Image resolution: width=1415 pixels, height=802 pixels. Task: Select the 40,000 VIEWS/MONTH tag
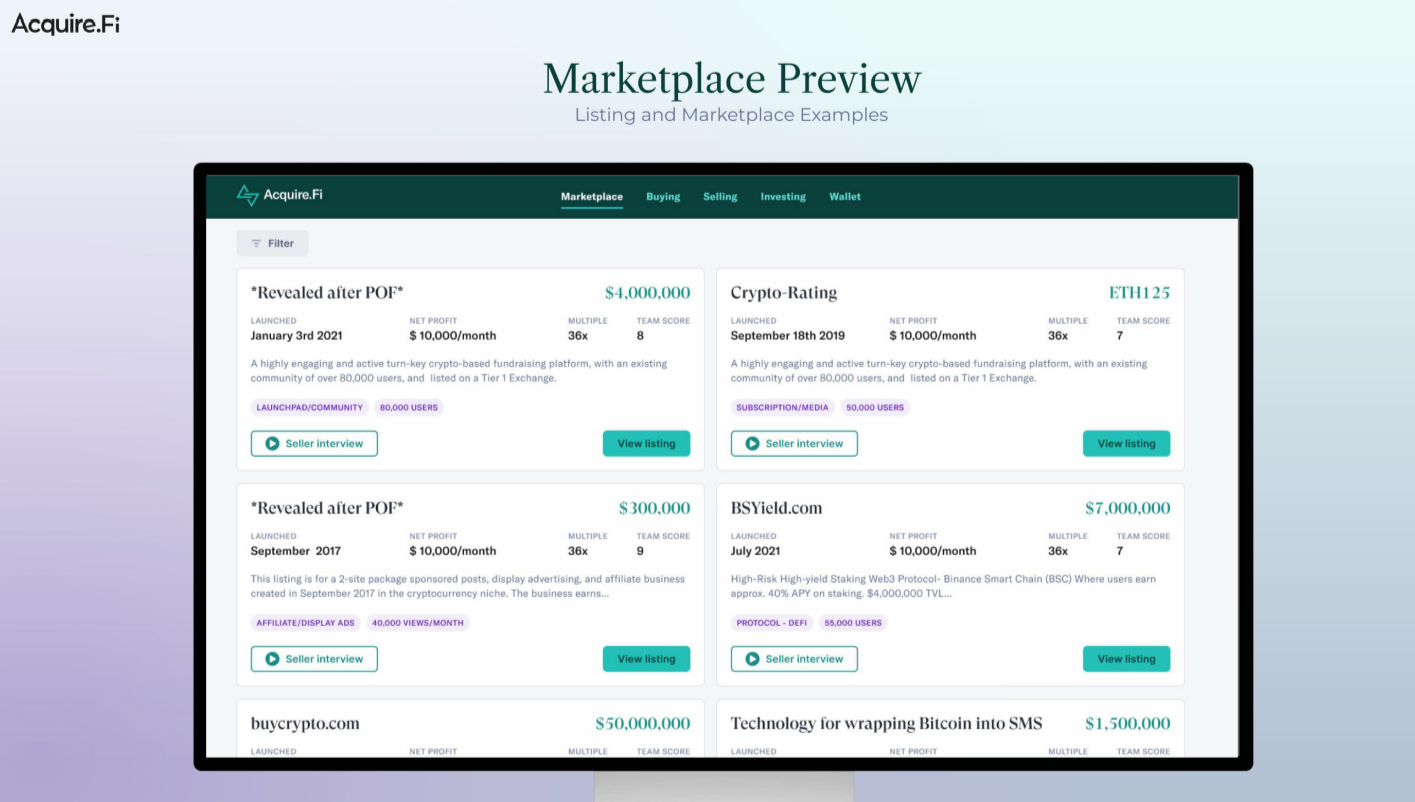coord(418,622)
